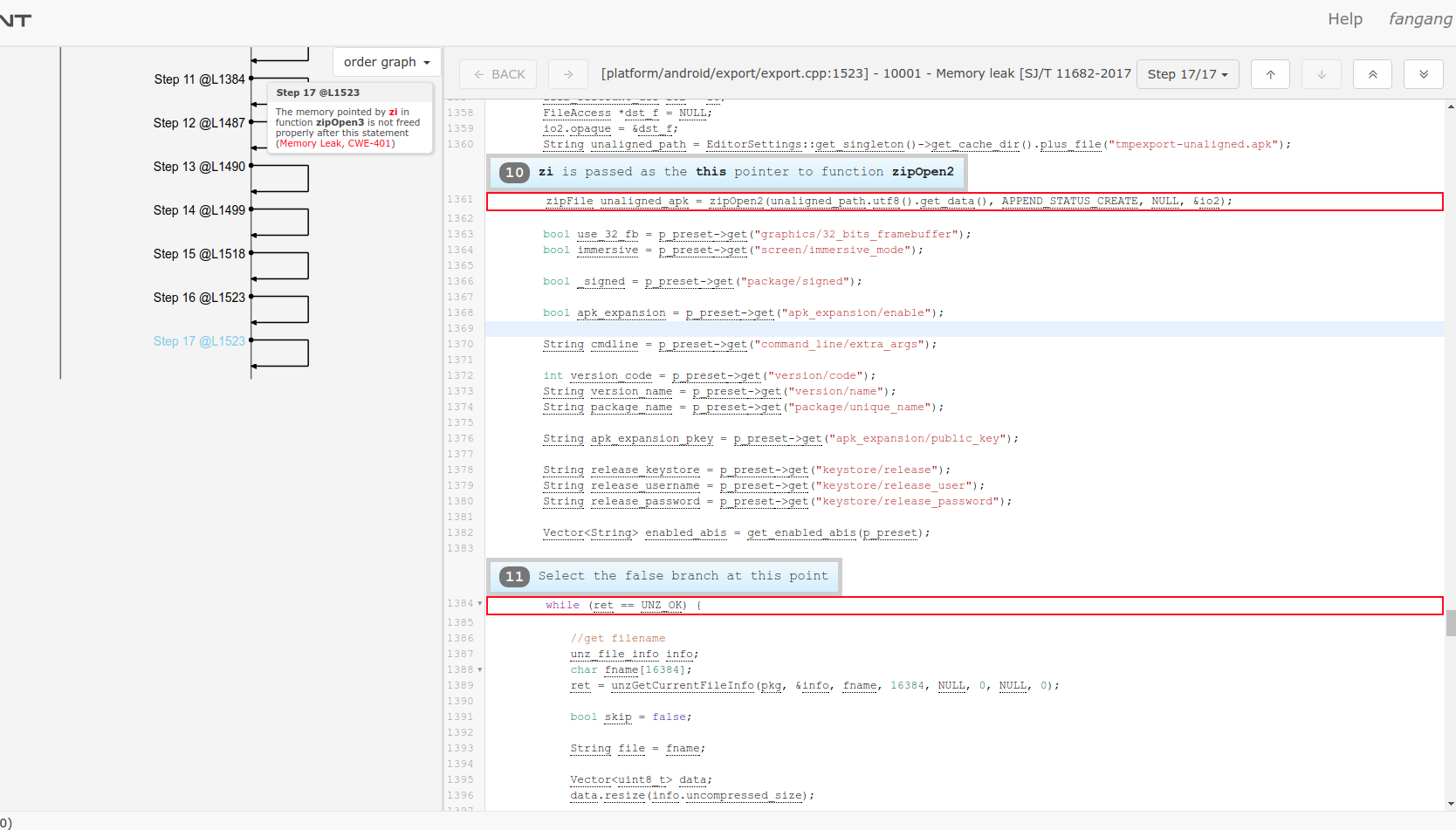The width and height of the screenshot is (1456, 830).
Task: Select Step 15 @L1518 in the trace graph
Action: click(x=199, y=254)
